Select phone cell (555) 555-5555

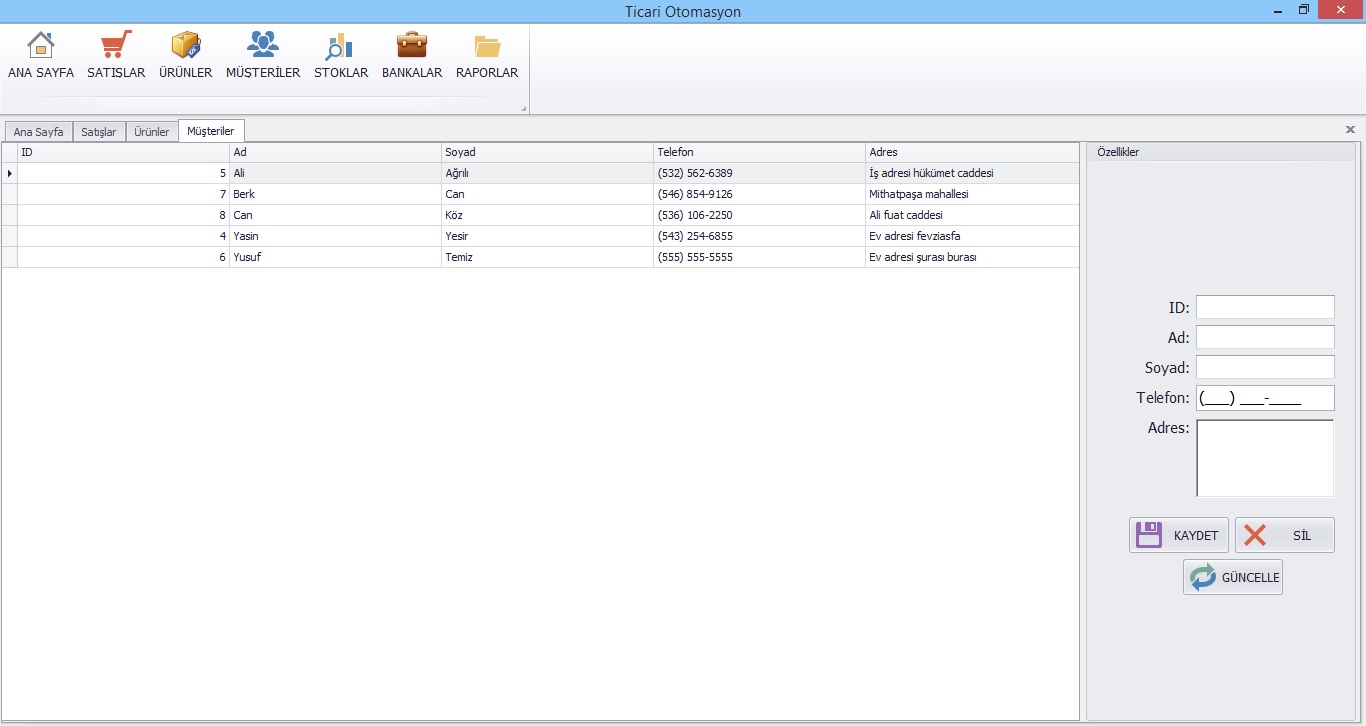[760, 257]
